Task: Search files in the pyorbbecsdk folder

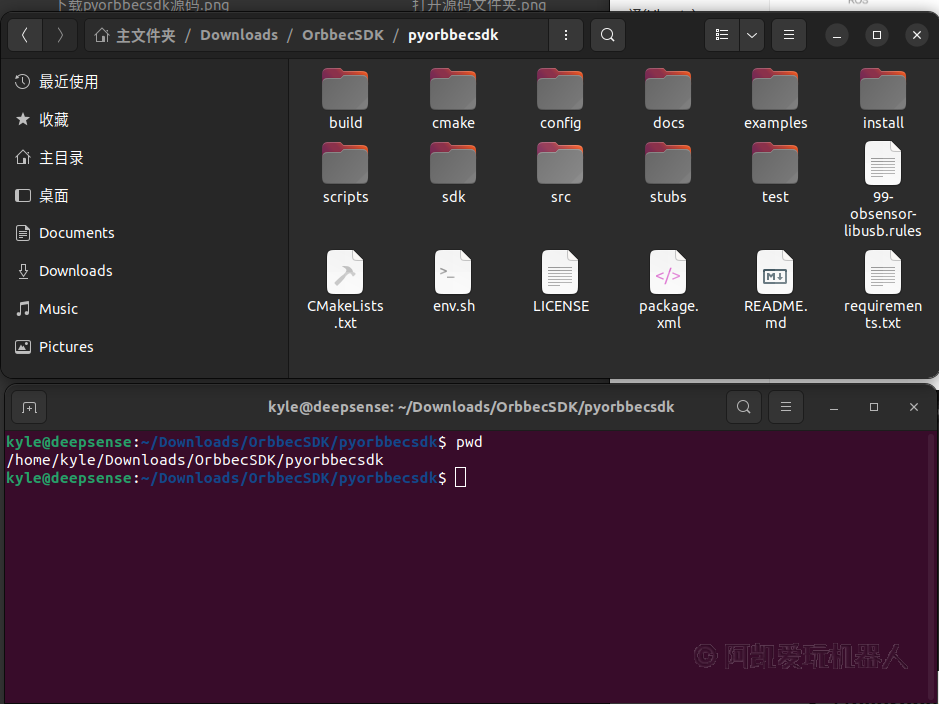Action: point(607,35)
